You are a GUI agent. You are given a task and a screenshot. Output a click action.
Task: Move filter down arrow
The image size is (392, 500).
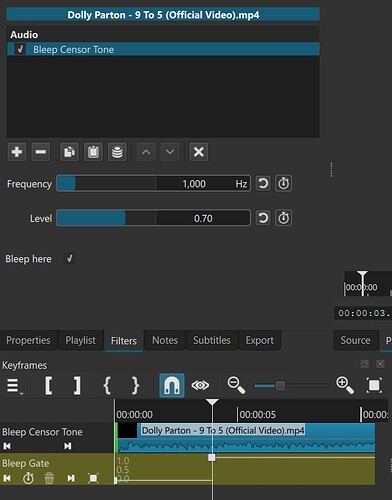click(x=170, y=152)
